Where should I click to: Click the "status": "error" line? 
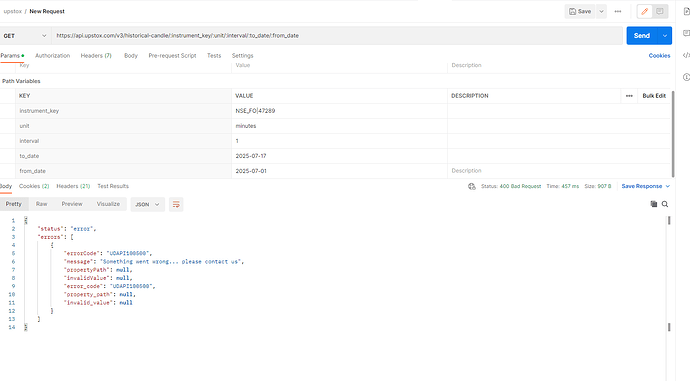coord(67,229)
